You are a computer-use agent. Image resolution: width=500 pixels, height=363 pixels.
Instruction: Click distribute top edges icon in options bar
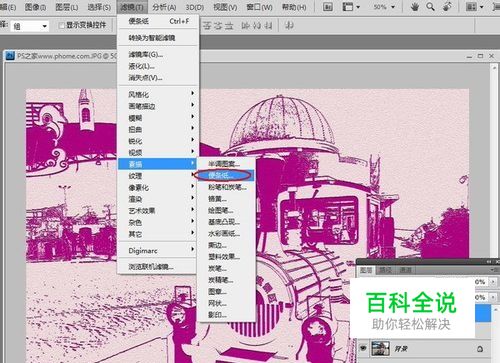[x=207, y=26]
